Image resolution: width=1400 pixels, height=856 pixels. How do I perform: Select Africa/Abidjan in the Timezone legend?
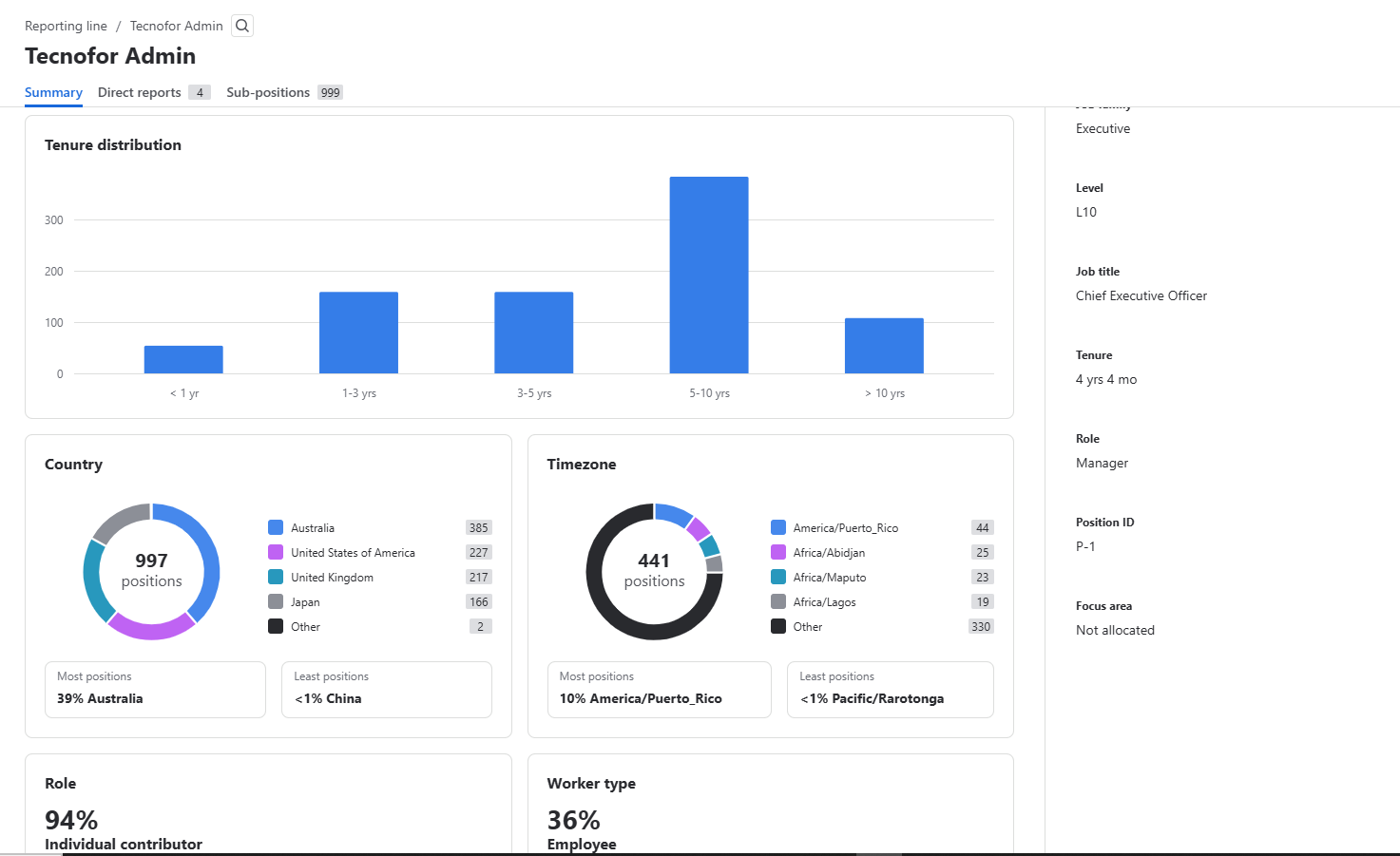coord(827,552)
